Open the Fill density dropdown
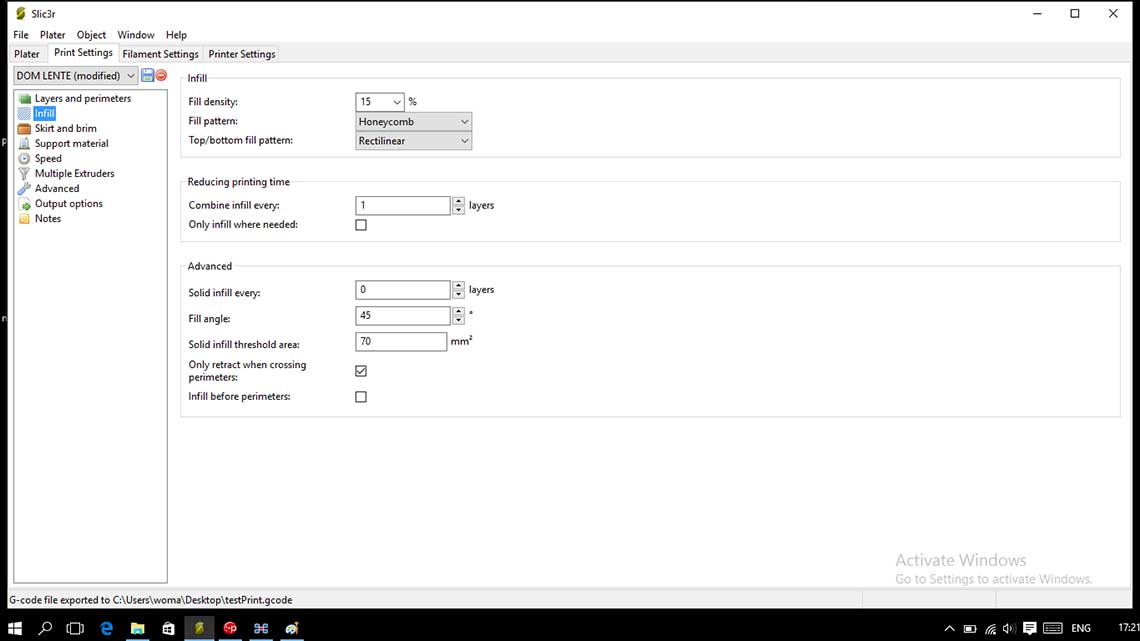 tap(397, 102)
